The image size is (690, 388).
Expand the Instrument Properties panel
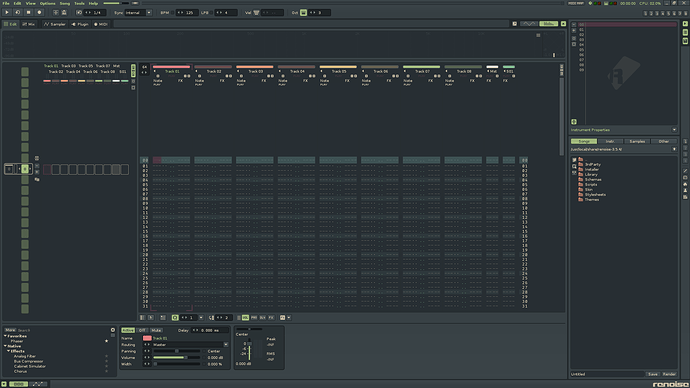click(674, 130)
